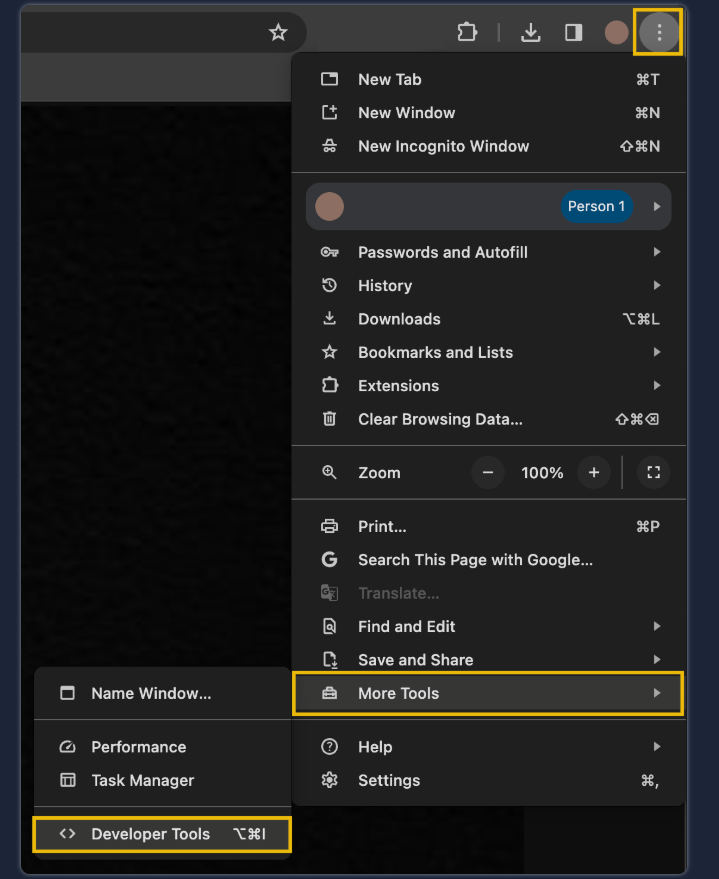Screen dimensions: 719x879
Task: Click the three-dot Chrome menu button
Action: pos(658,33)
